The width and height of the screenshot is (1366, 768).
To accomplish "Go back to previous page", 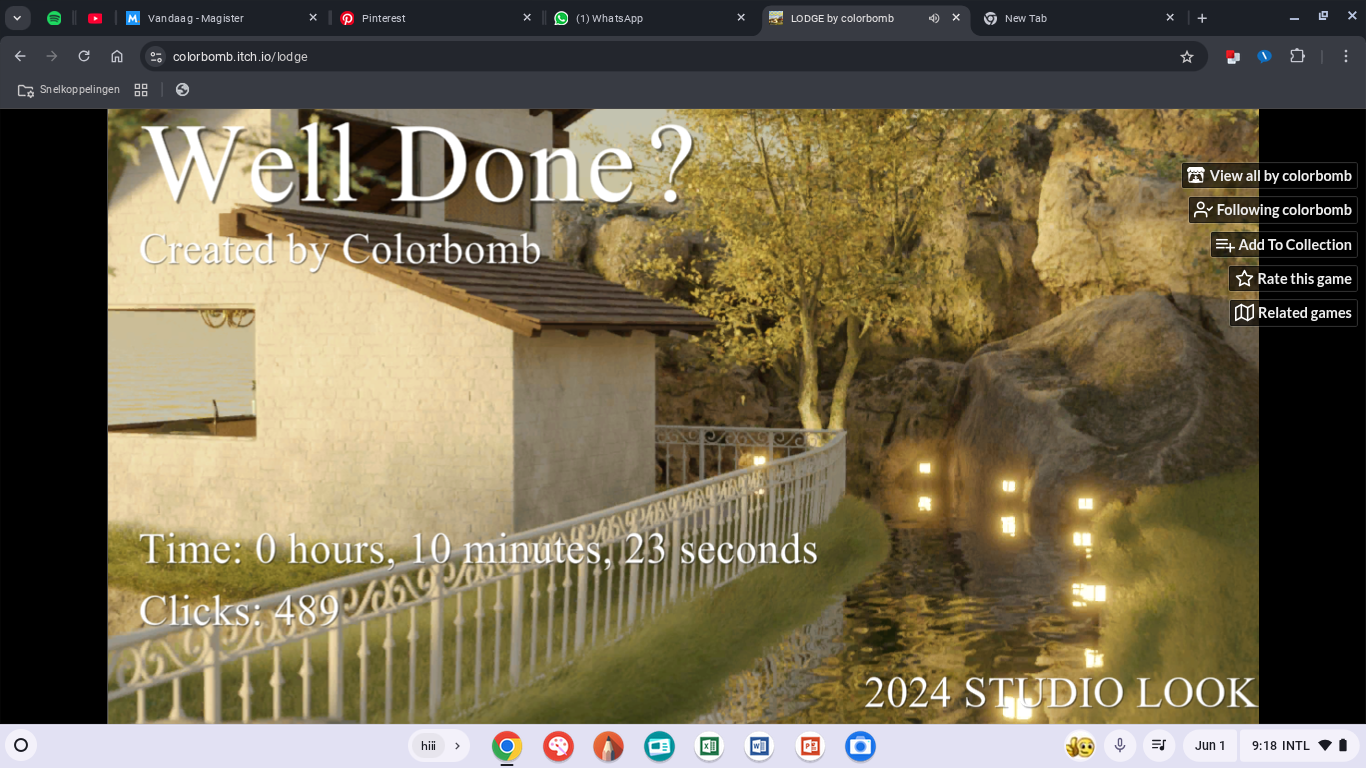I will 20,57.
